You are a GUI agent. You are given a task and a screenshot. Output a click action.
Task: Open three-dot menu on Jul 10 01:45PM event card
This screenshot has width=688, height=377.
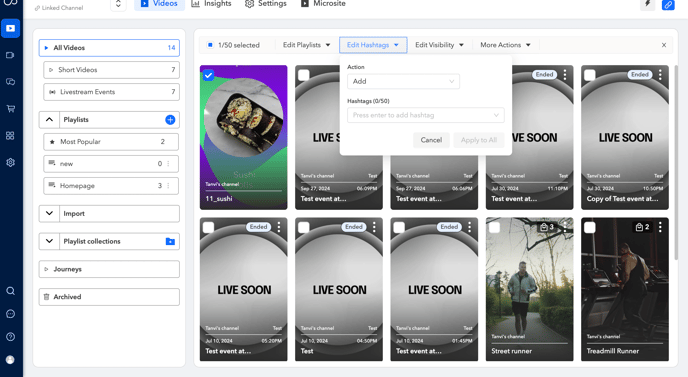[x=469, y=227]
